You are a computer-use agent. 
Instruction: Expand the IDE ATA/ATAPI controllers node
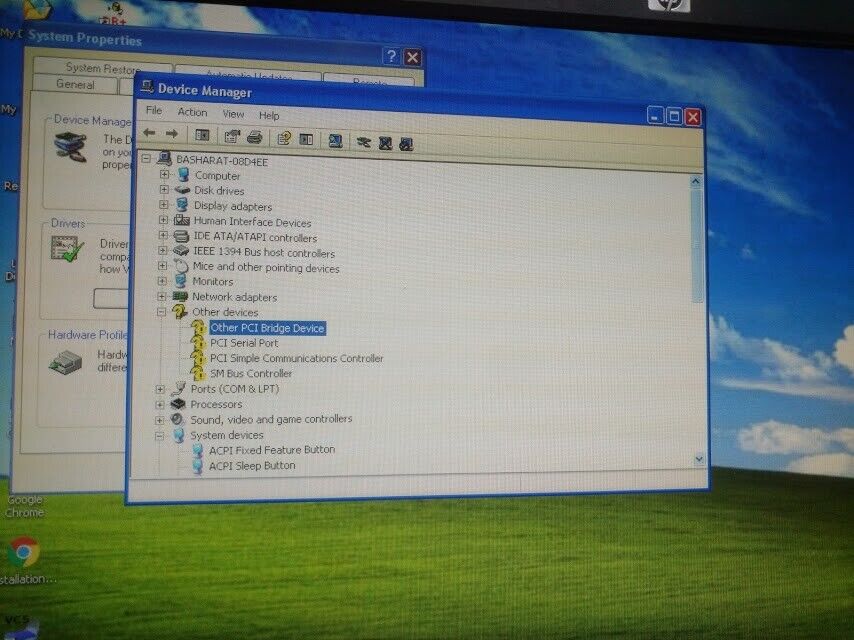(162, 235)
